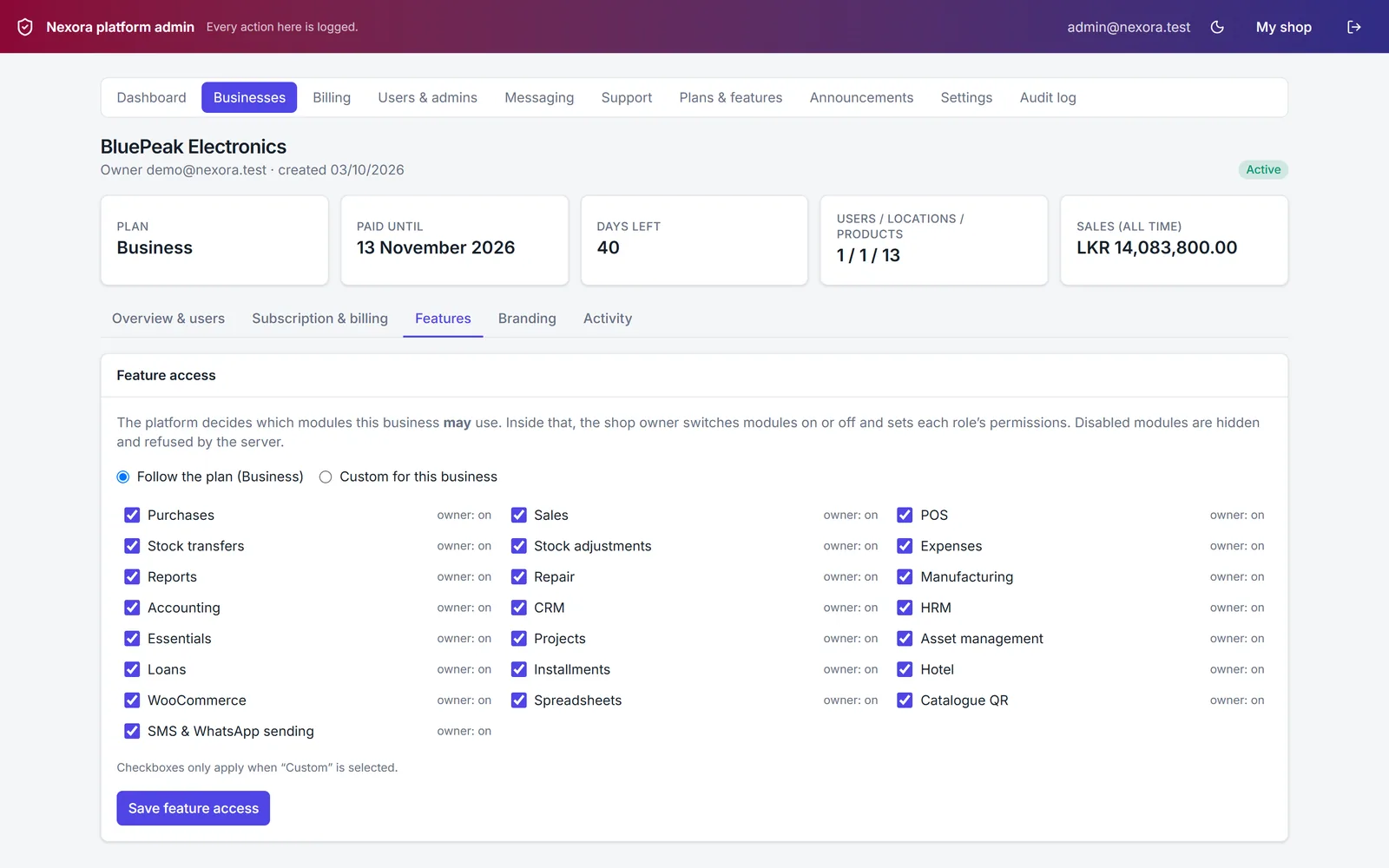Go to Users & admins section
This screenshot has width=1389, height=868.
click(x=427, y=97)
